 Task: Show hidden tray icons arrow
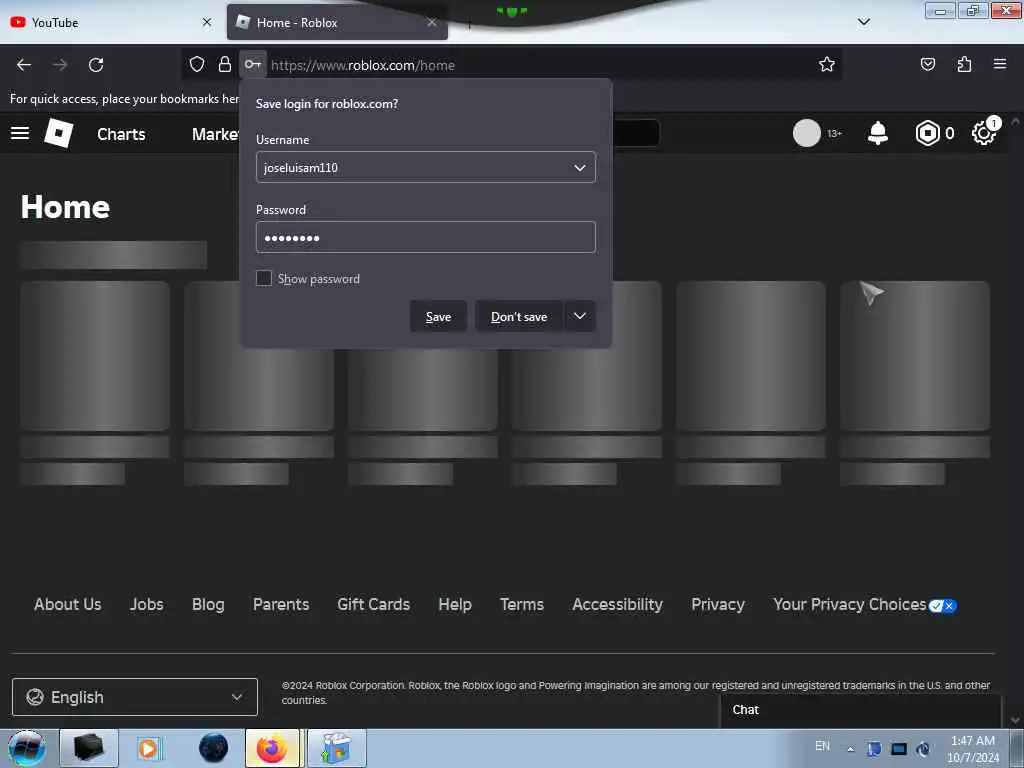click(850, 749)
